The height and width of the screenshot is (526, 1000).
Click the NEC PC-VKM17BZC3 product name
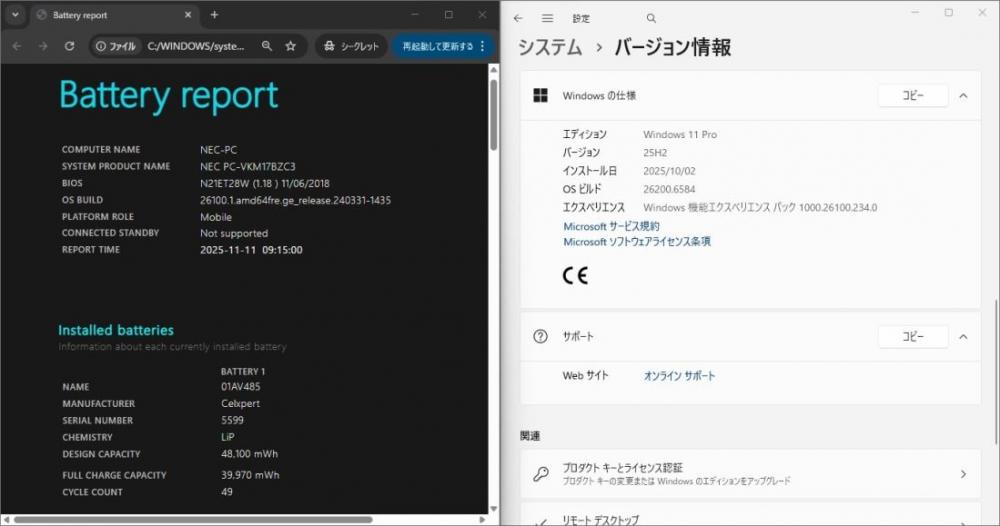[x=247, y=166]
